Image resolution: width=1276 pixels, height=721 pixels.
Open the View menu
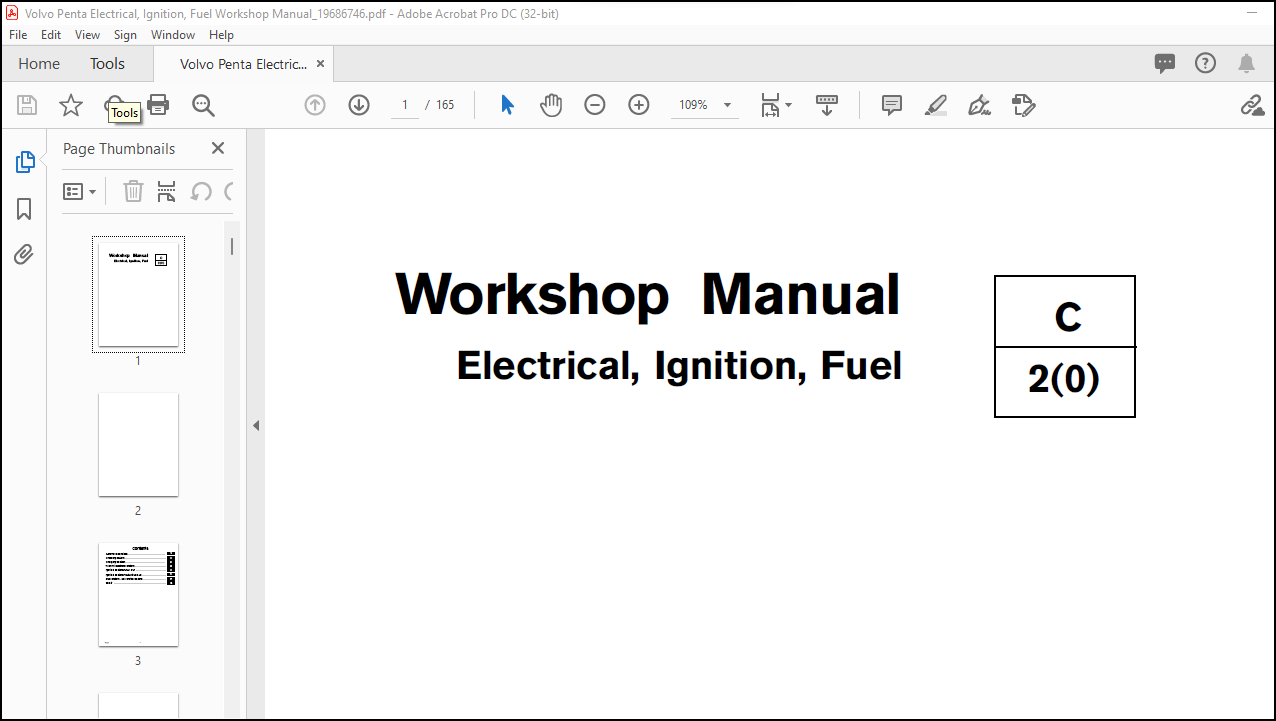click(88, 34)
